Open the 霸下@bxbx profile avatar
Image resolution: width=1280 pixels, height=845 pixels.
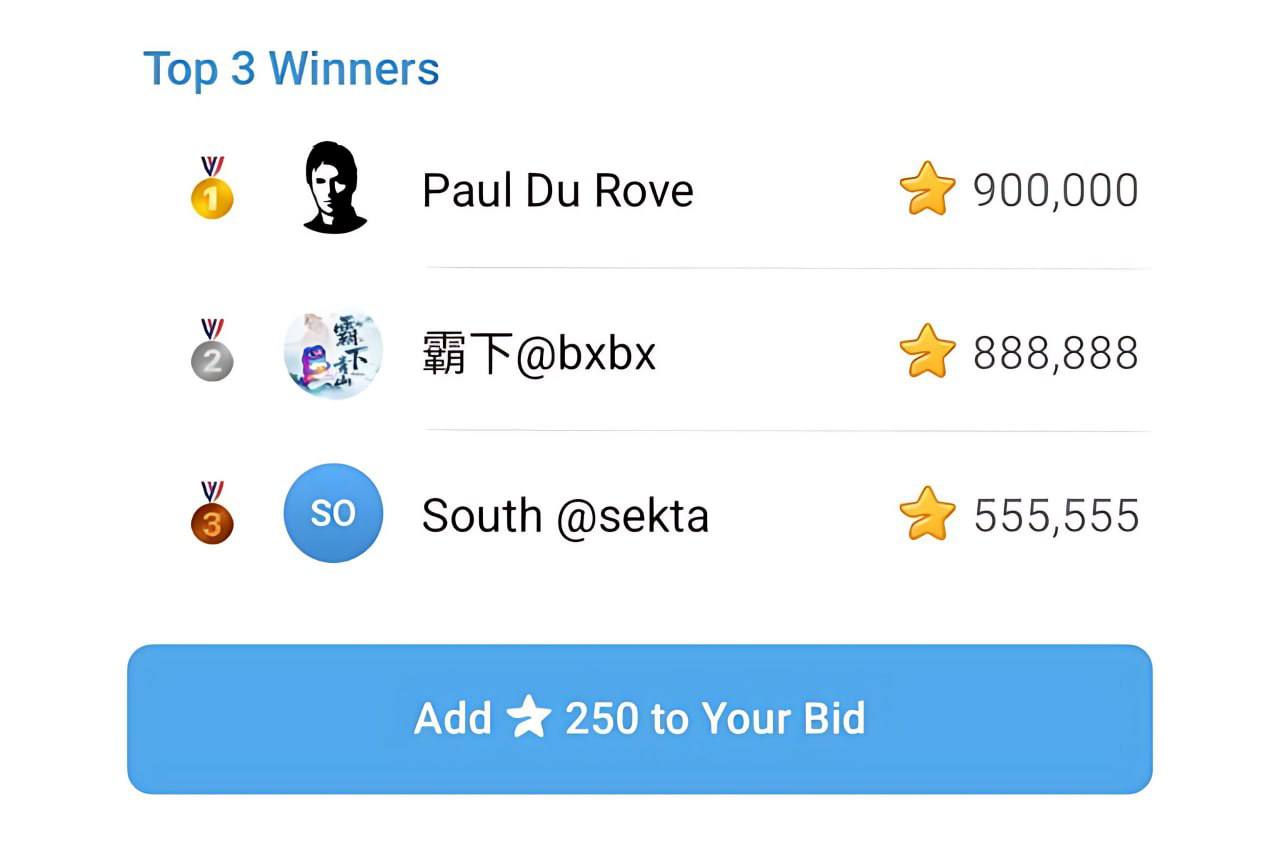[334, 354]
